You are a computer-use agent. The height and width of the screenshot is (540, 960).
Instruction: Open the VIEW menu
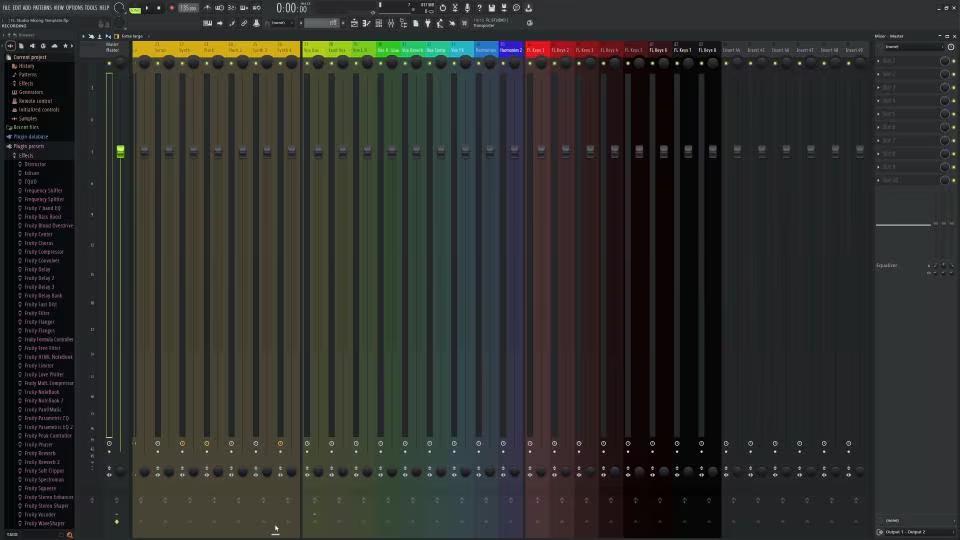pyautogui.click(x=59, y=8)
